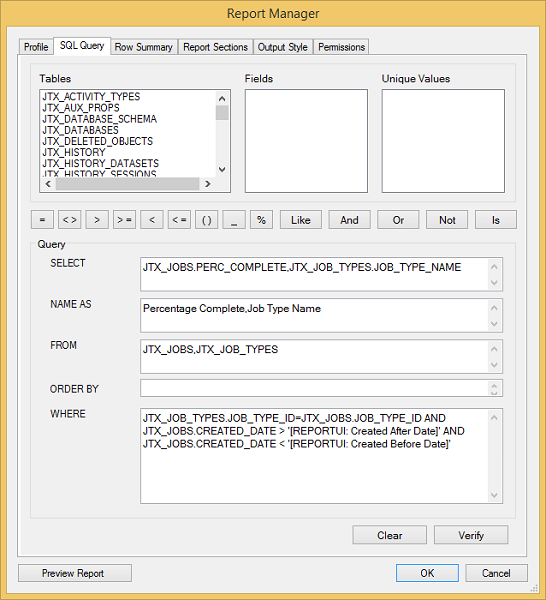Select JTX_HISTORY table
546x600 pixels.
[73, 152]
